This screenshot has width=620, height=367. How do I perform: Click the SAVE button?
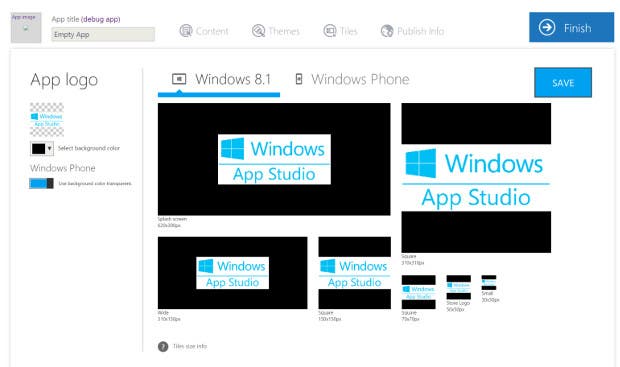[x=563, y=82]
